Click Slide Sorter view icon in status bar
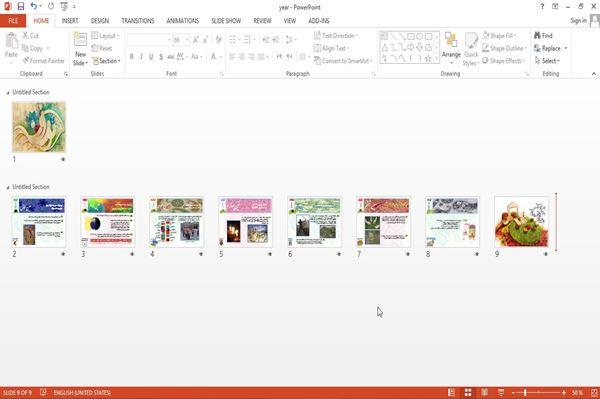Screen dimensions: 600x399 click(x=468, y=392)
